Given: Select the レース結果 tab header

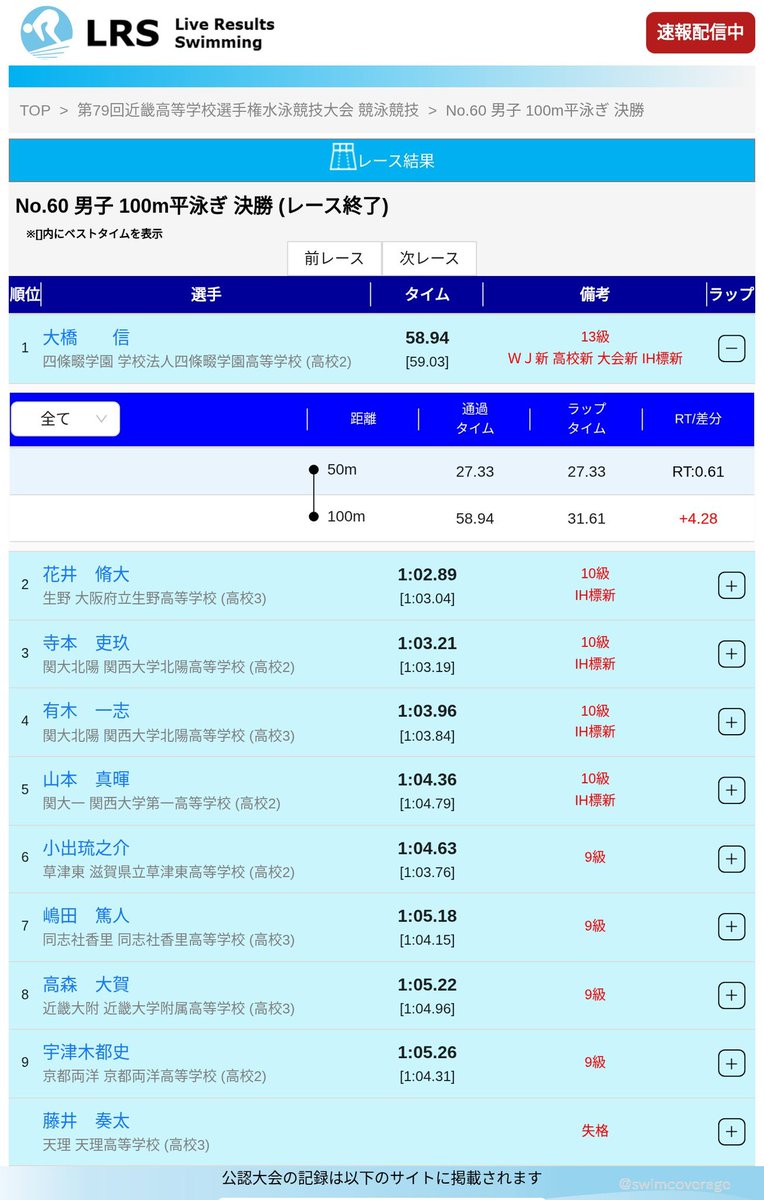Looking at the screenshot, I should tap(382, 160).
